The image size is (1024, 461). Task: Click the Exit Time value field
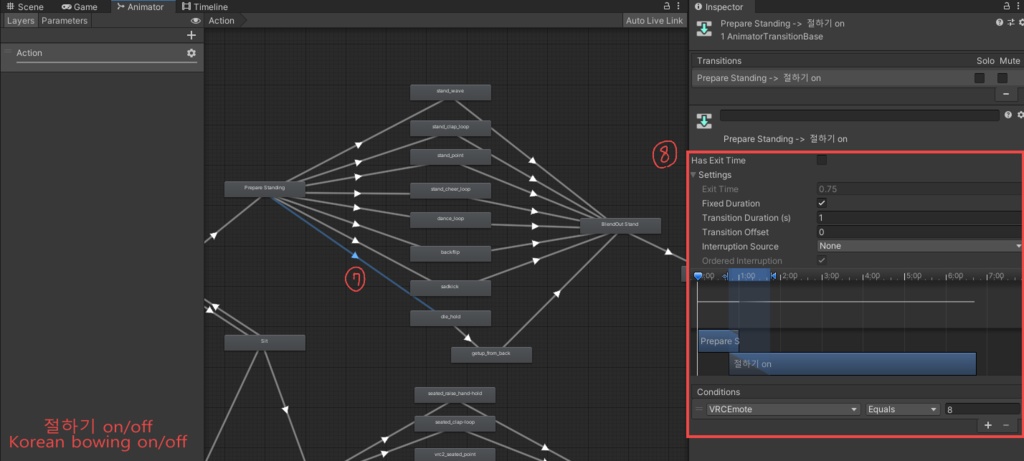click(920, 189)
